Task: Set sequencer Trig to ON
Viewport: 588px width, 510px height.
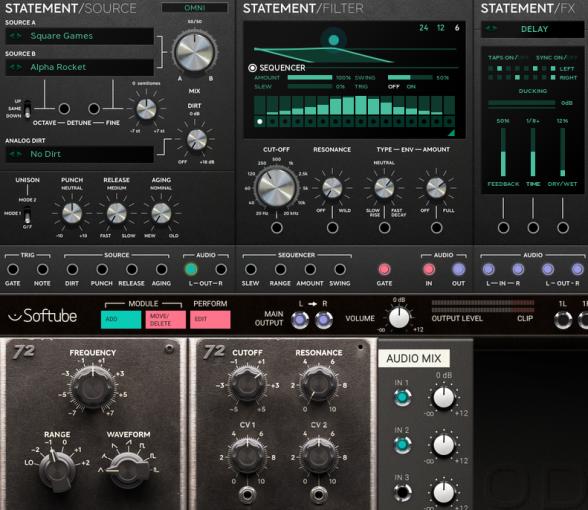Action: [x=411, y=87]
